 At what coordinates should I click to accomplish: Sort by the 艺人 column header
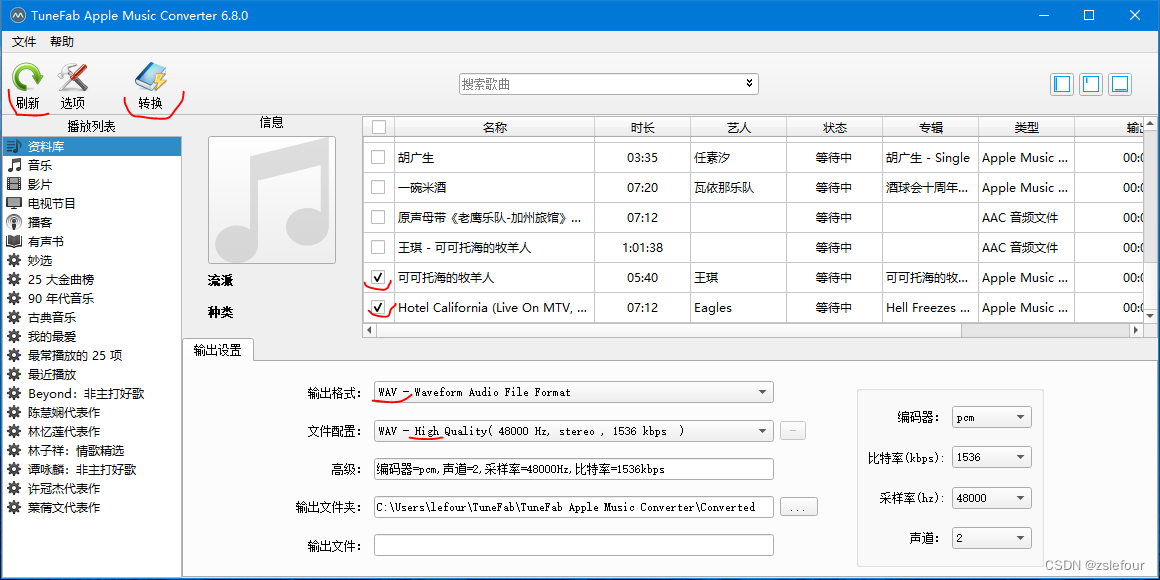(x=738, y=127)
